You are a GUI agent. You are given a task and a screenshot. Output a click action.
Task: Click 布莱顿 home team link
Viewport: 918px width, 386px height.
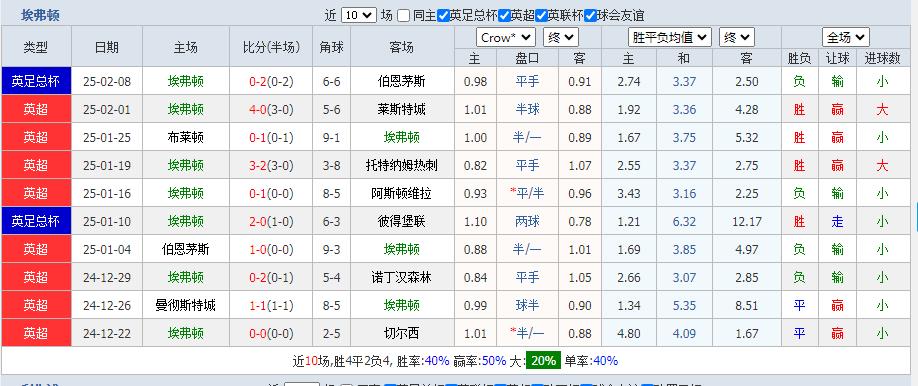186,138
